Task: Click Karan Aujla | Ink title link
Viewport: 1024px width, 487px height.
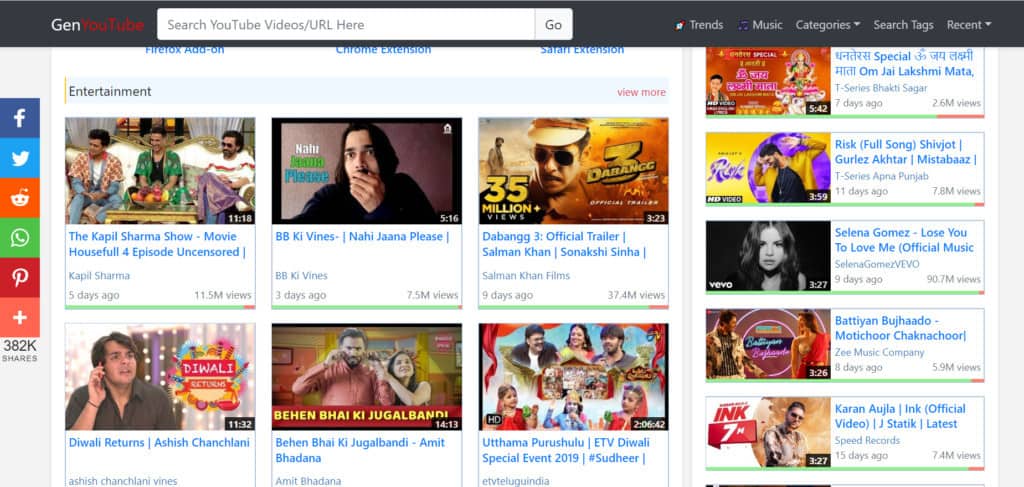Action: coord(900,416)
